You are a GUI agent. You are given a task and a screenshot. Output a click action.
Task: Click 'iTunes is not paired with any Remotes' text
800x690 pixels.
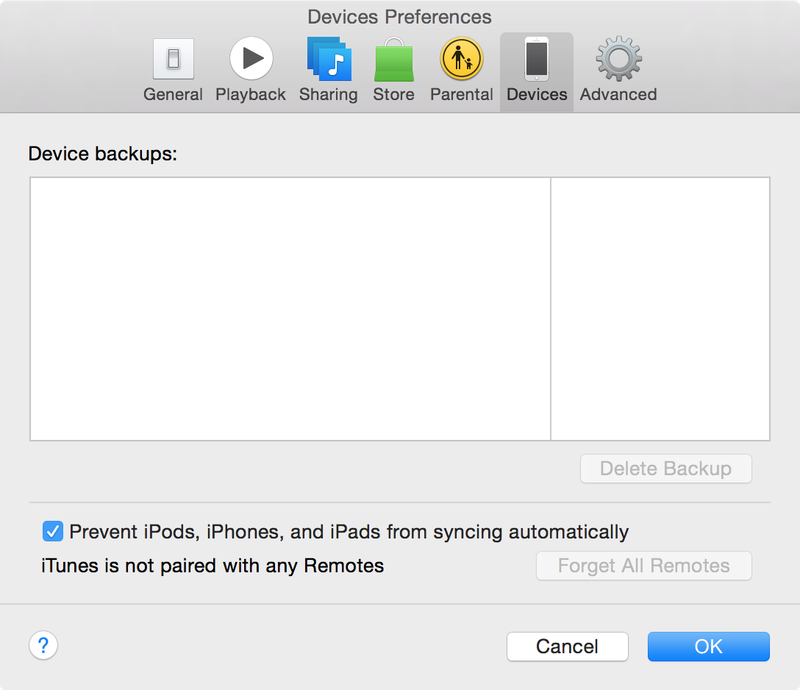coord(212,566)
